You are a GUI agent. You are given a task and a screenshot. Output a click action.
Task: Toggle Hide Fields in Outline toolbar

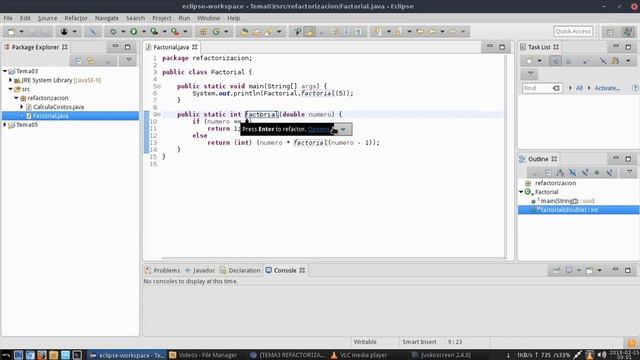pyautogui.click(x=573, y=173)
